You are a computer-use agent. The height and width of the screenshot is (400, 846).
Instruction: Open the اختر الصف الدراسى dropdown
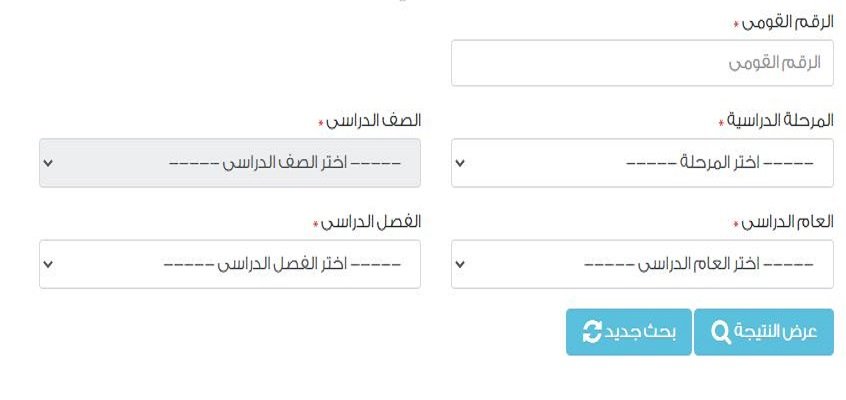(x=230, y=162)
